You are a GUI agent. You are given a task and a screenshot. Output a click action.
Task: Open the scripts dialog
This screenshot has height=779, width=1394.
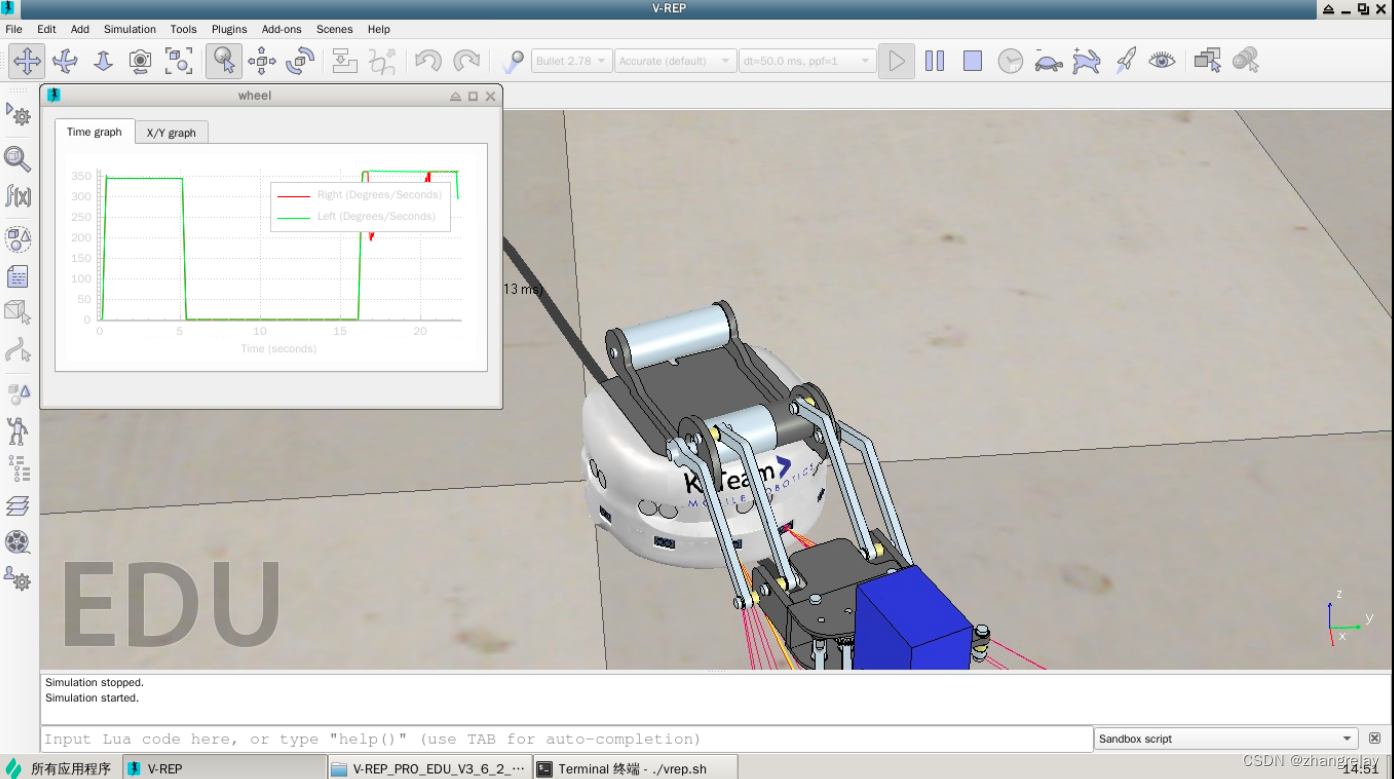18,276
